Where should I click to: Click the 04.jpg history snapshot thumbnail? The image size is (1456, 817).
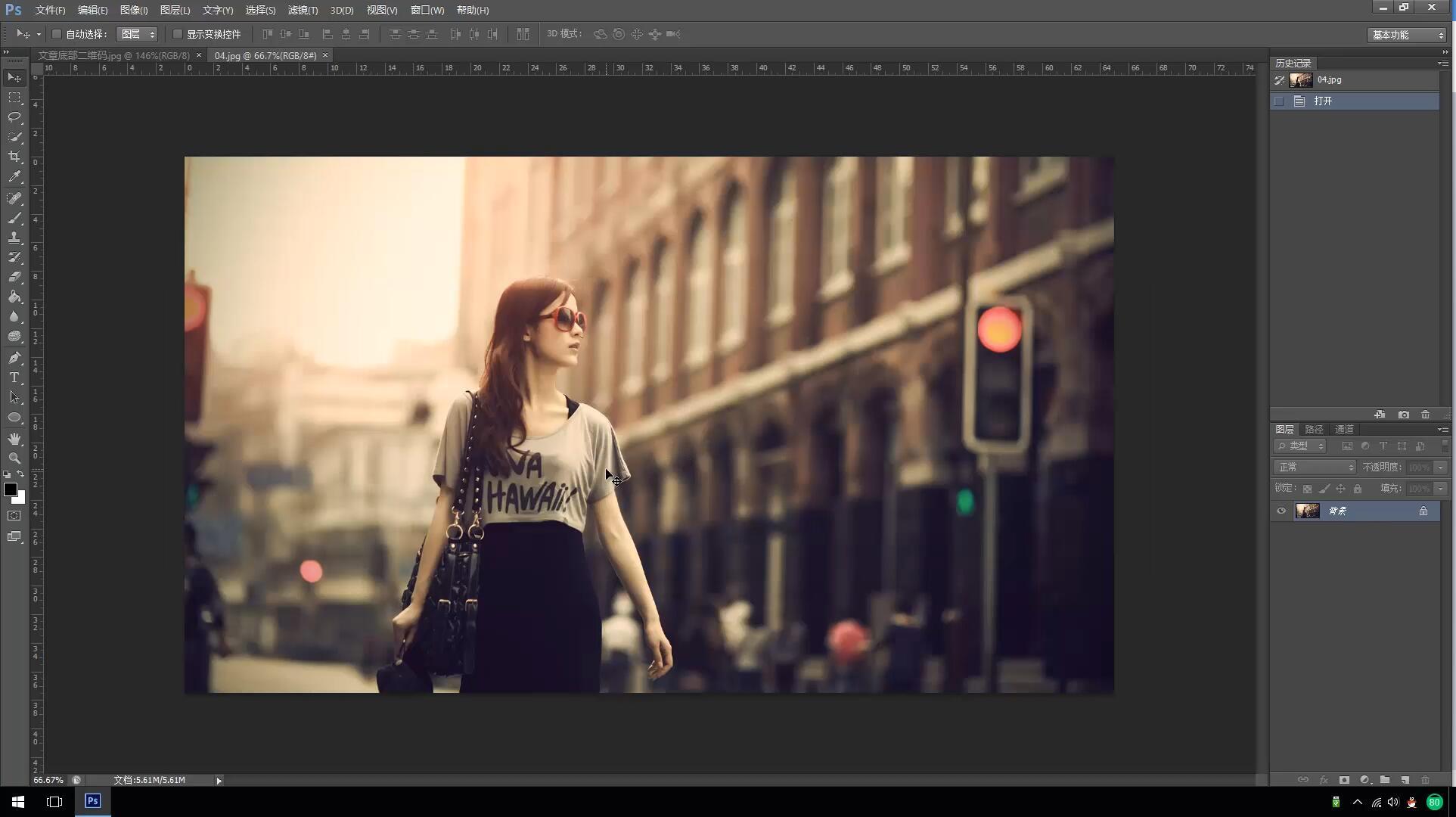(x=1301, y=80)
